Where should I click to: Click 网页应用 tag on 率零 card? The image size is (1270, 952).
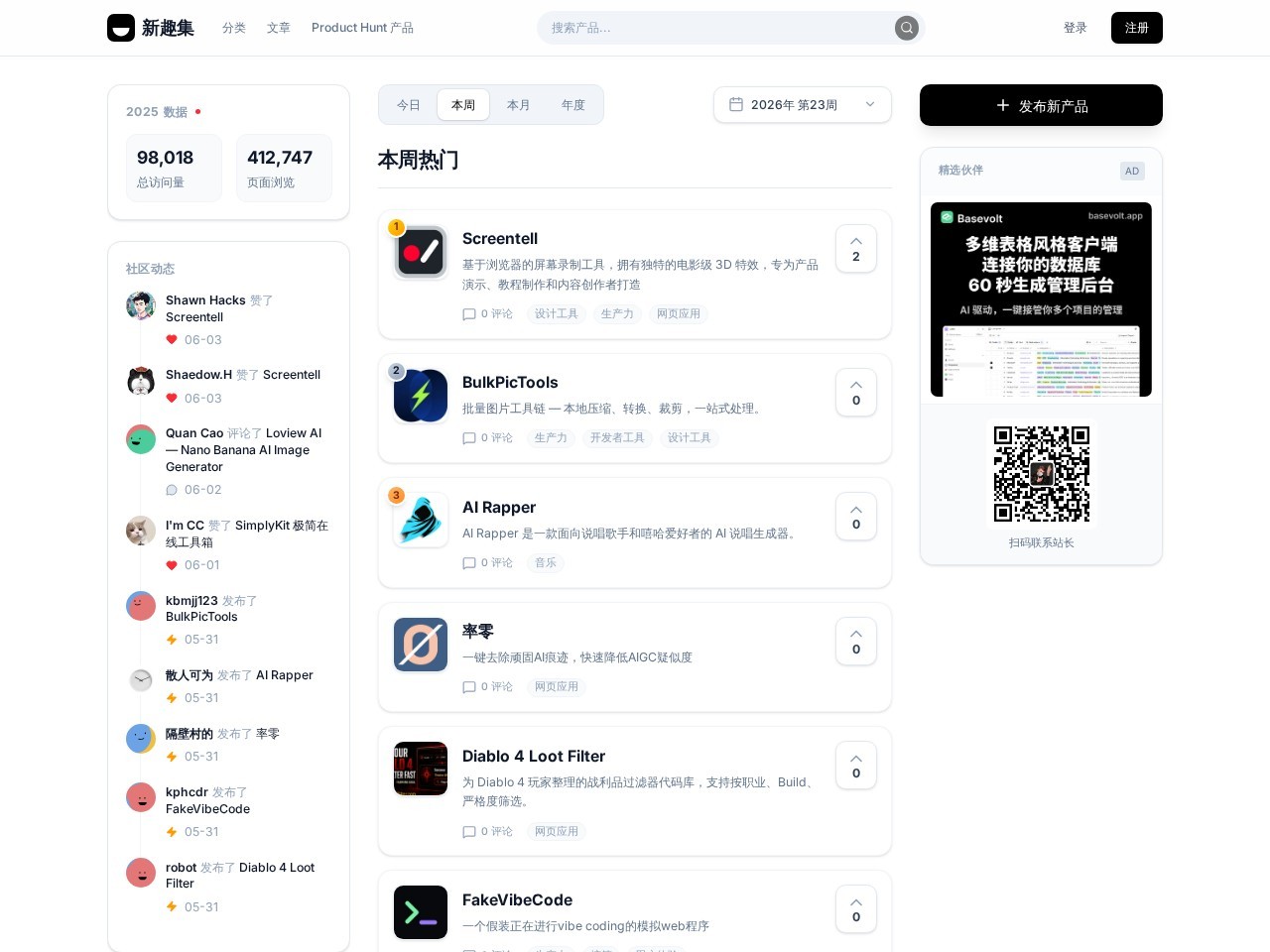(x=557, y=687)
